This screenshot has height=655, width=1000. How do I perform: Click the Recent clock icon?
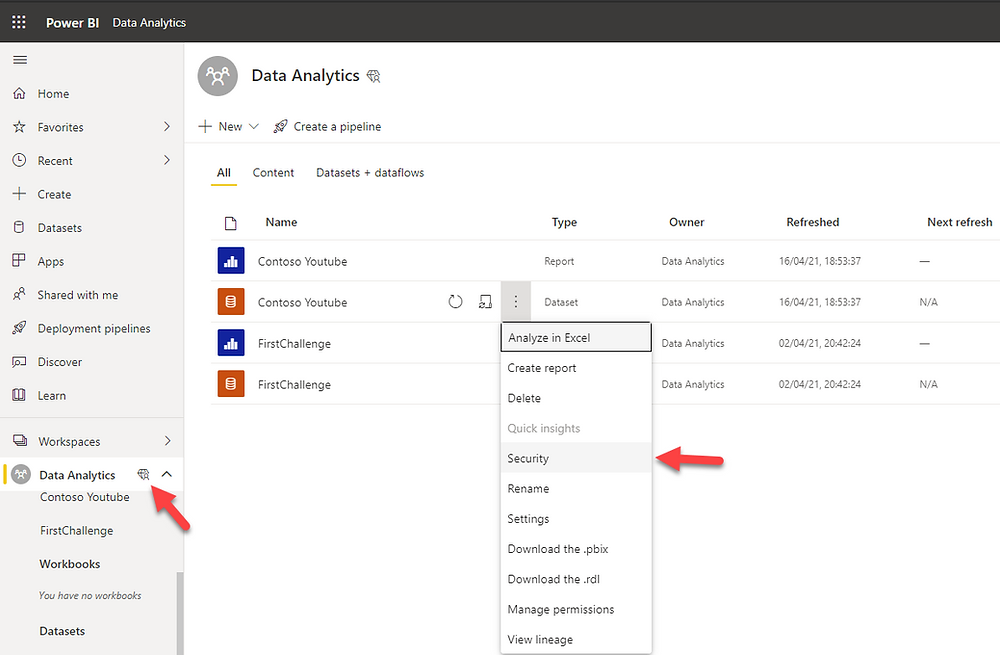coord(20,160)
